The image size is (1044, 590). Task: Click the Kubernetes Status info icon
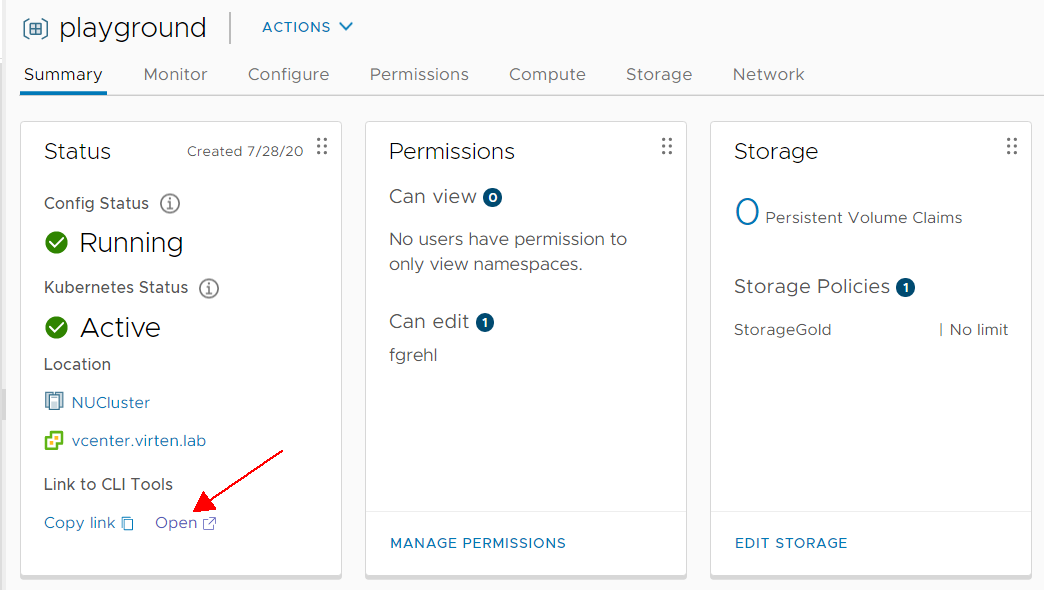tap(209, 288)
